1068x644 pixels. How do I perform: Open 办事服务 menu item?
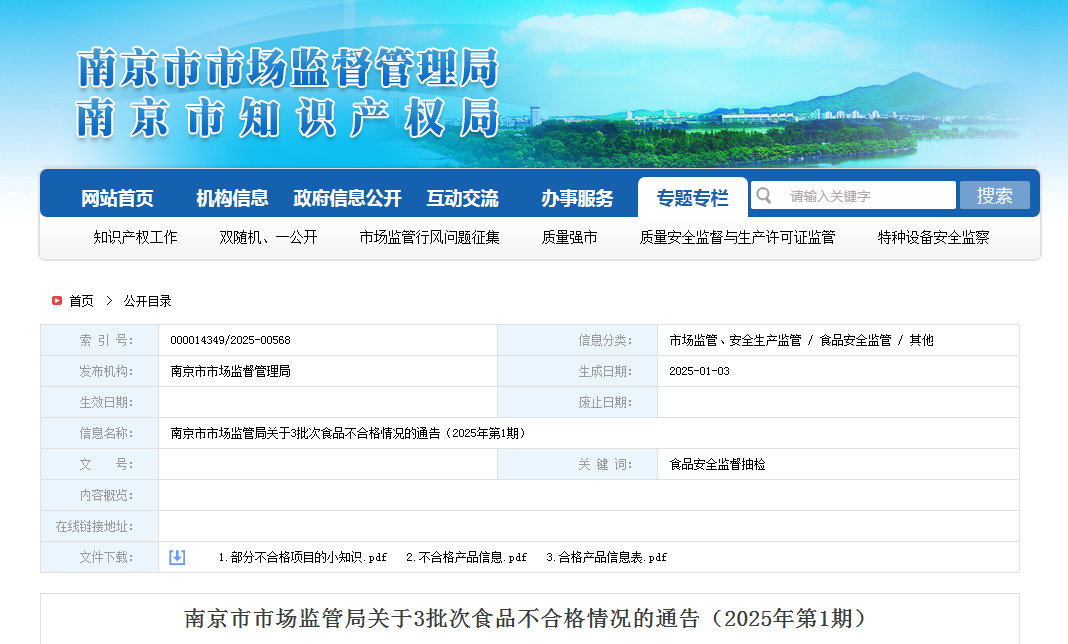click(x=578, y=198)
